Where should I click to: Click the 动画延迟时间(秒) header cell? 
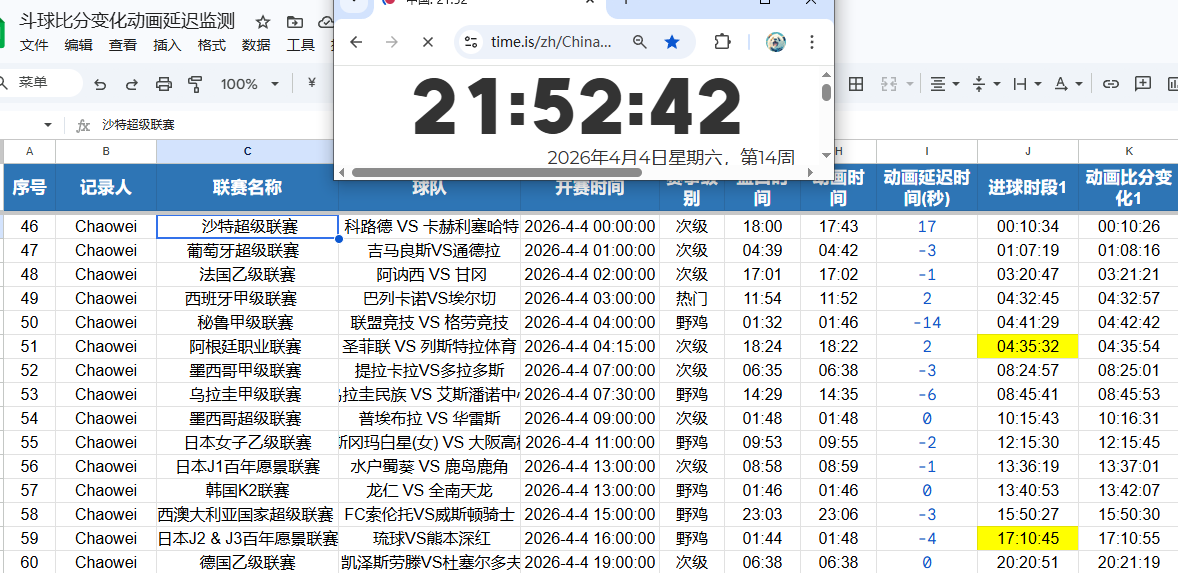tap(926, 187)
